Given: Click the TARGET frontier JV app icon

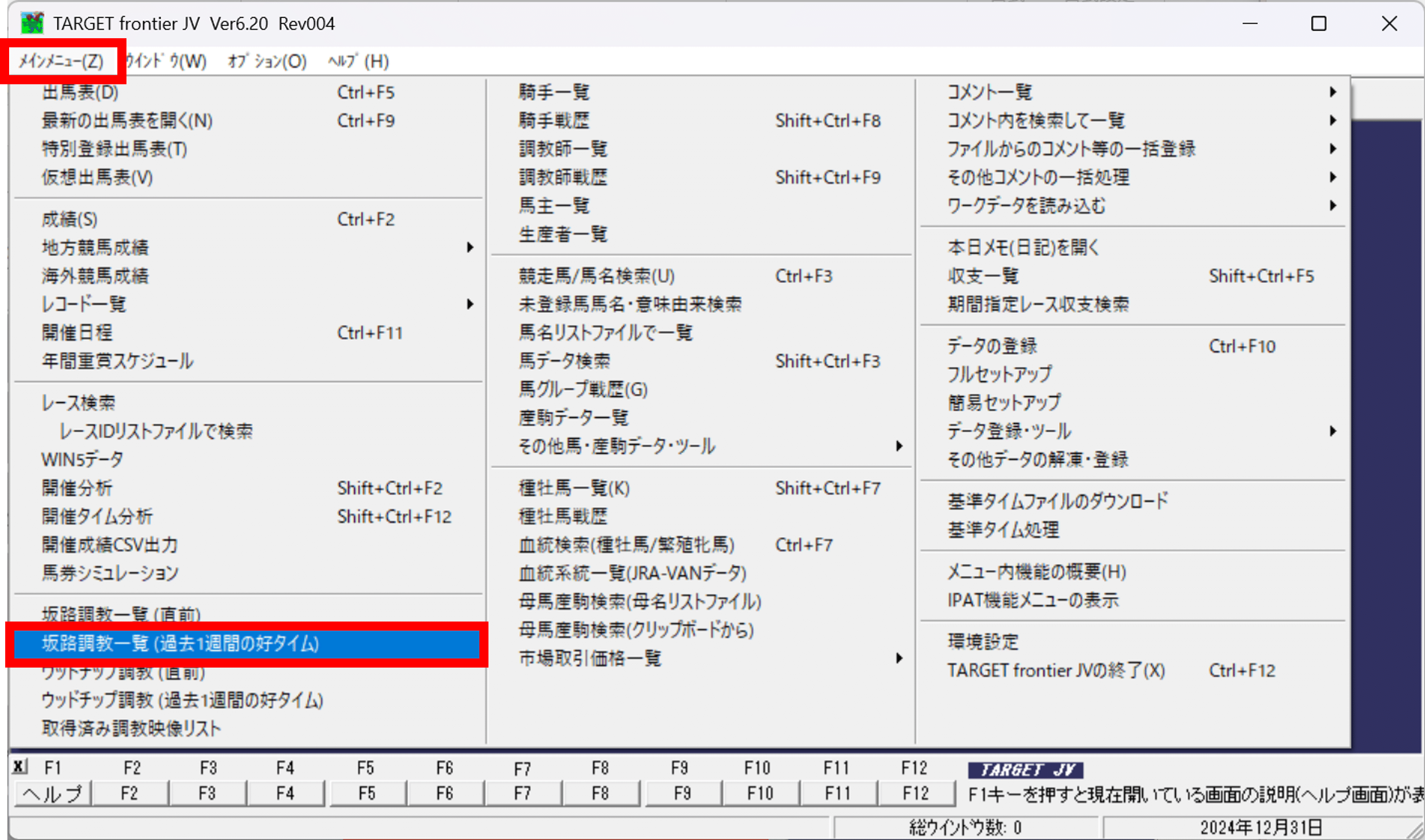Looking at the screenshot, I should coord(32,23).
